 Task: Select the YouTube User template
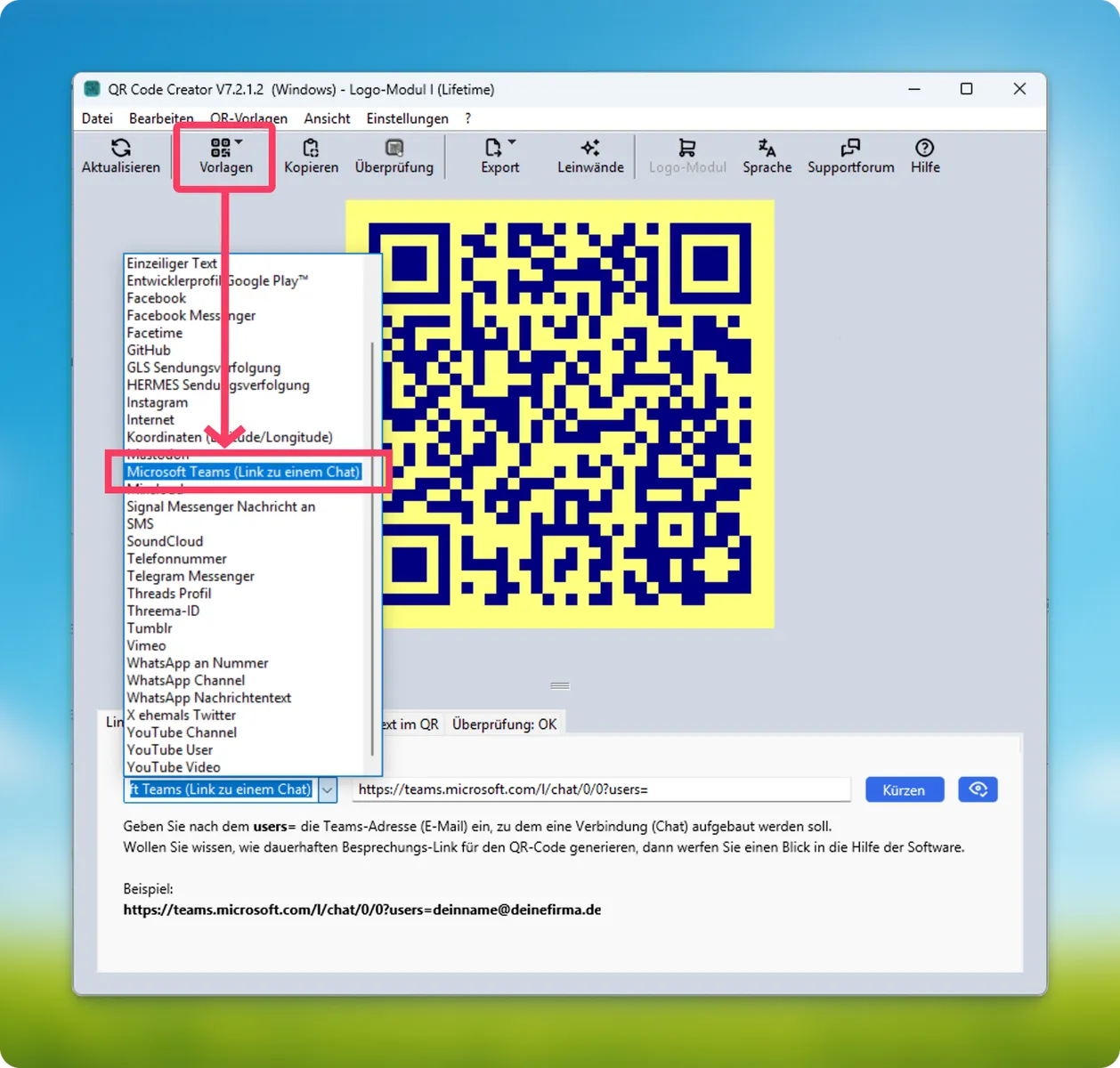[x=169, y=749]
